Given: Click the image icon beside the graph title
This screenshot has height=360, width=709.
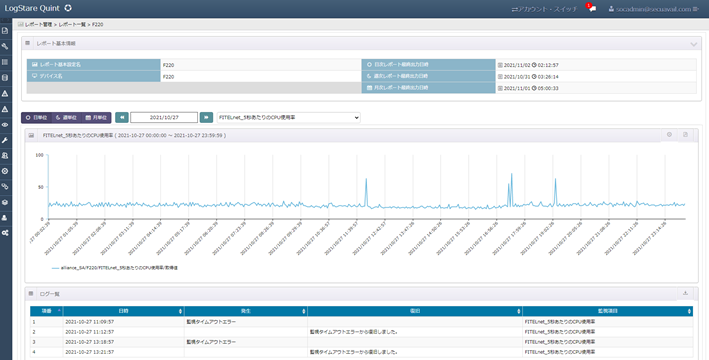Looking at the screenshot, I should tap(31, 135).
